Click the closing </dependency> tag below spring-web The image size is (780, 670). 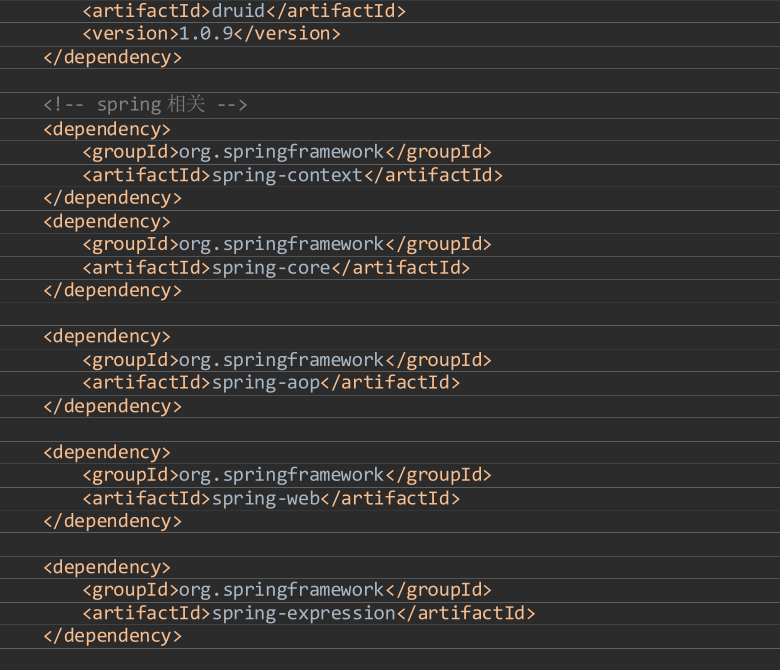(x=113, y=521)
